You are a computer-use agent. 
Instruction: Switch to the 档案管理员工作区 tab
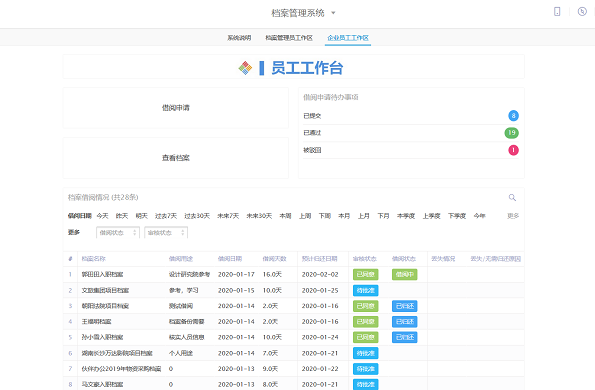click(289, 38)
